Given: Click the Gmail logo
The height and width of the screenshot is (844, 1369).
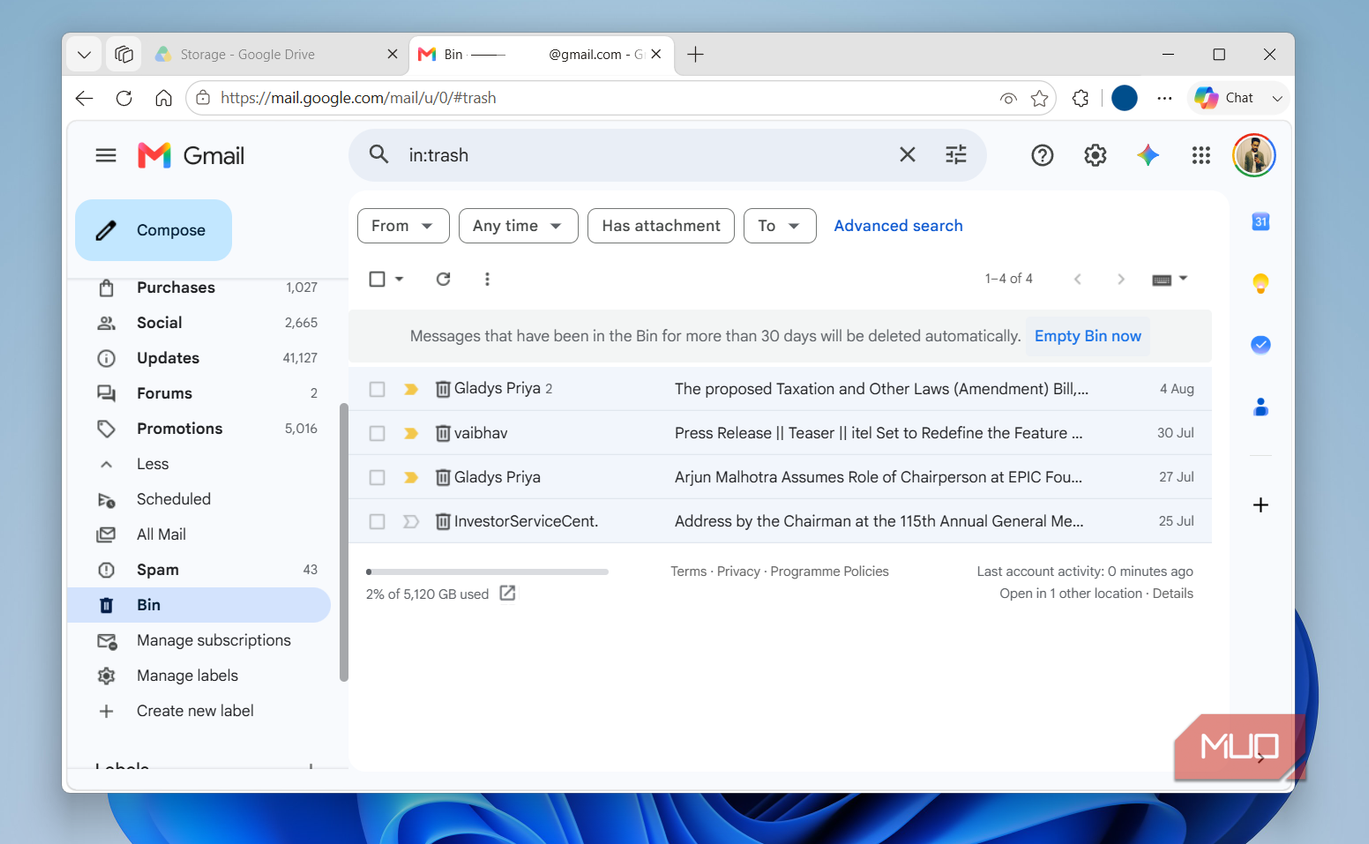Looking at the screenshot, I should pyautogui.click(x=191, y=155).
